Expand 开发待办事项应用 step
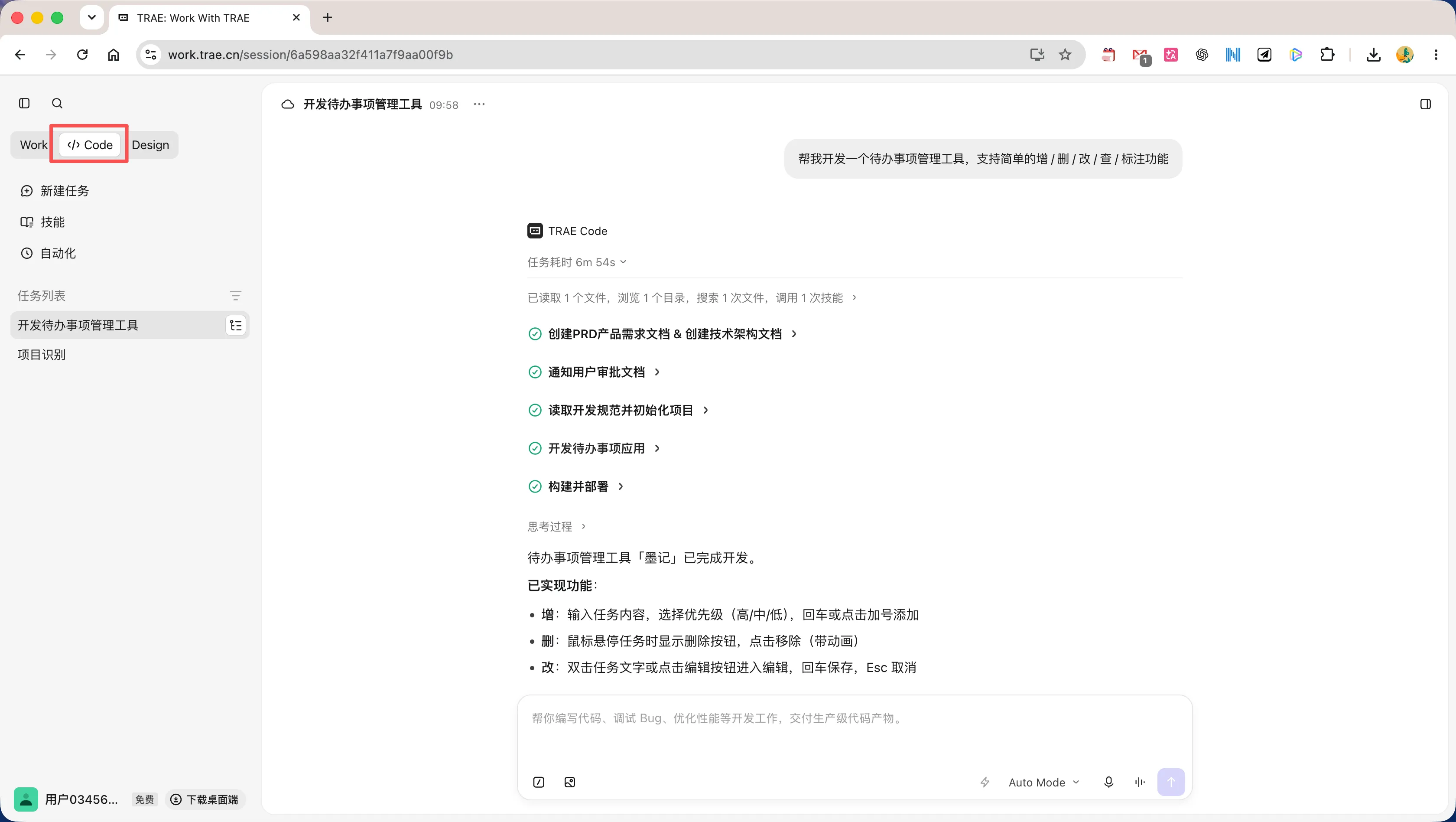The image size is (1456, 822). coord(594,448)
